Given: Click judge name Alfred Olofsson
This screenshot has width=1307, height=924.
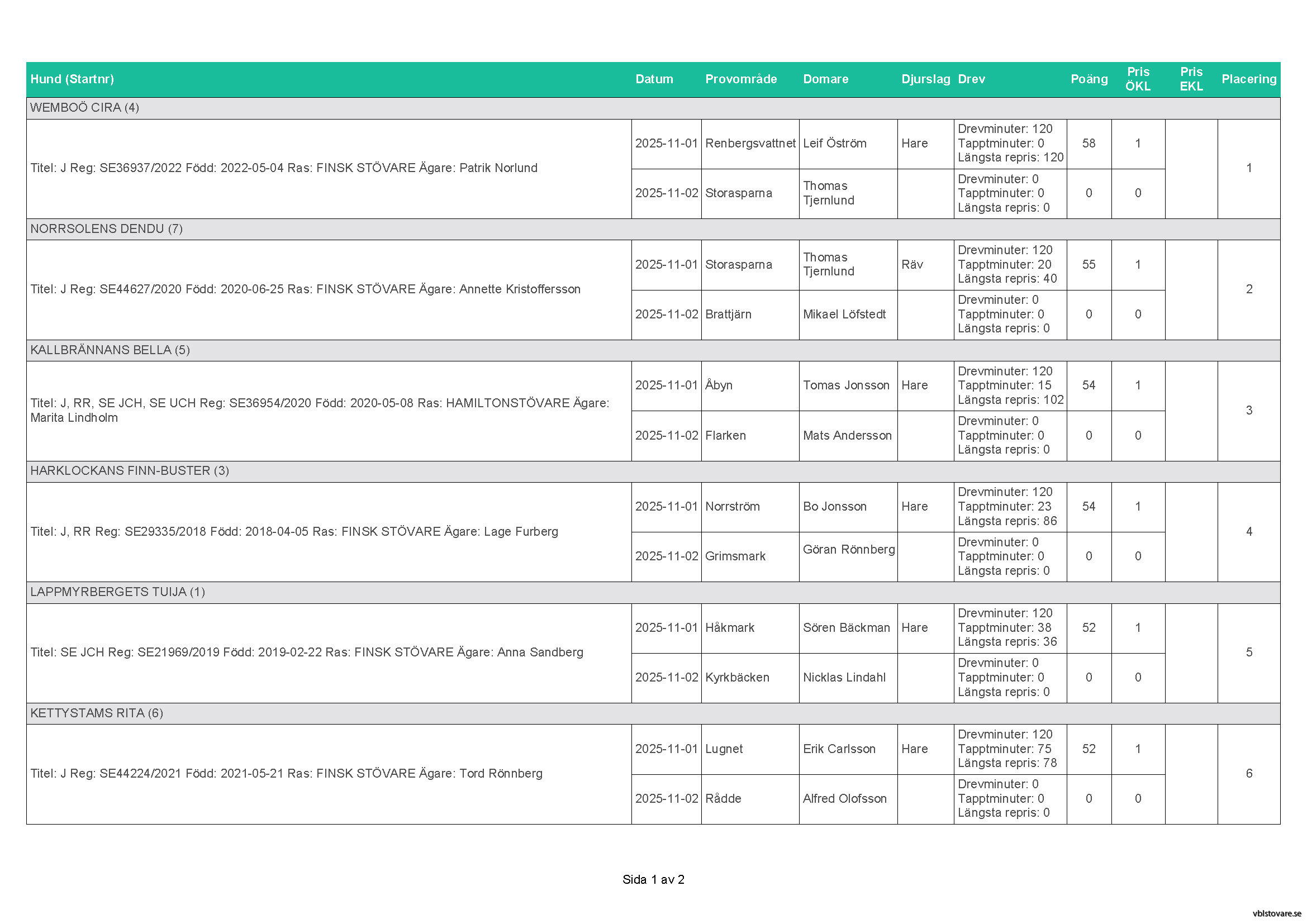Looking at the screenshot, I should coord(845,798).
